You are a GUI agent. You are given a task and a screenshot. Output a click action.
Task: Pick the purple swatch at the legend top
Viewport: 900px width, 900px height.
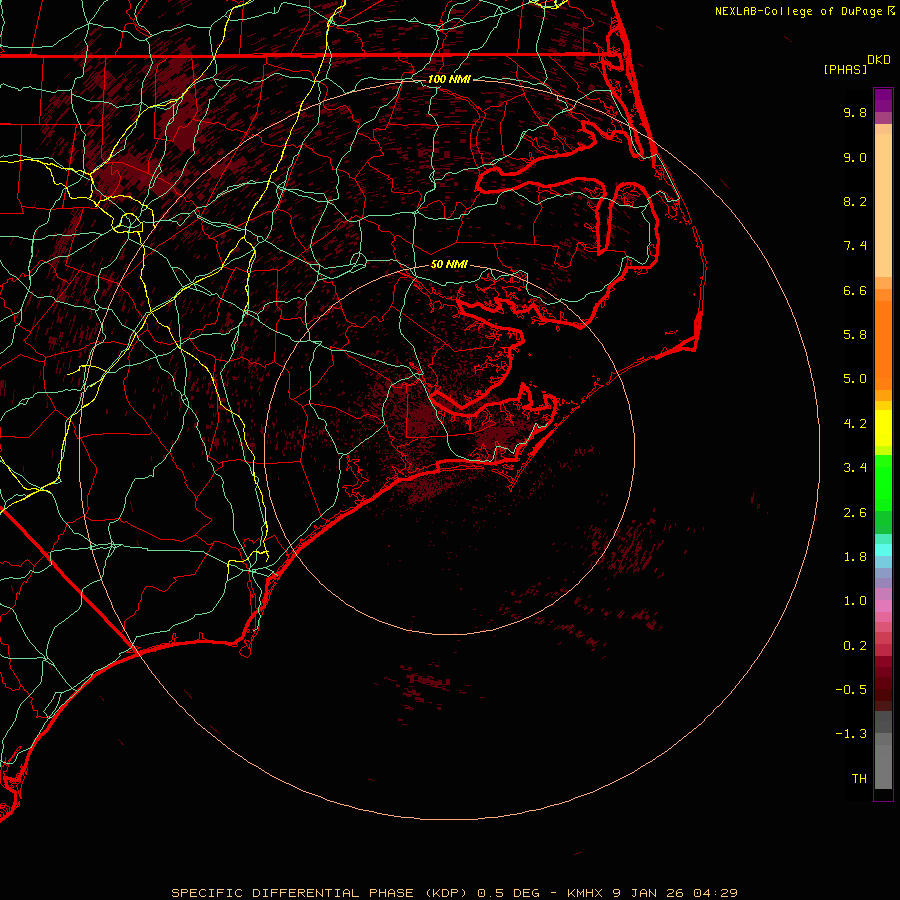tap(883, 100)
